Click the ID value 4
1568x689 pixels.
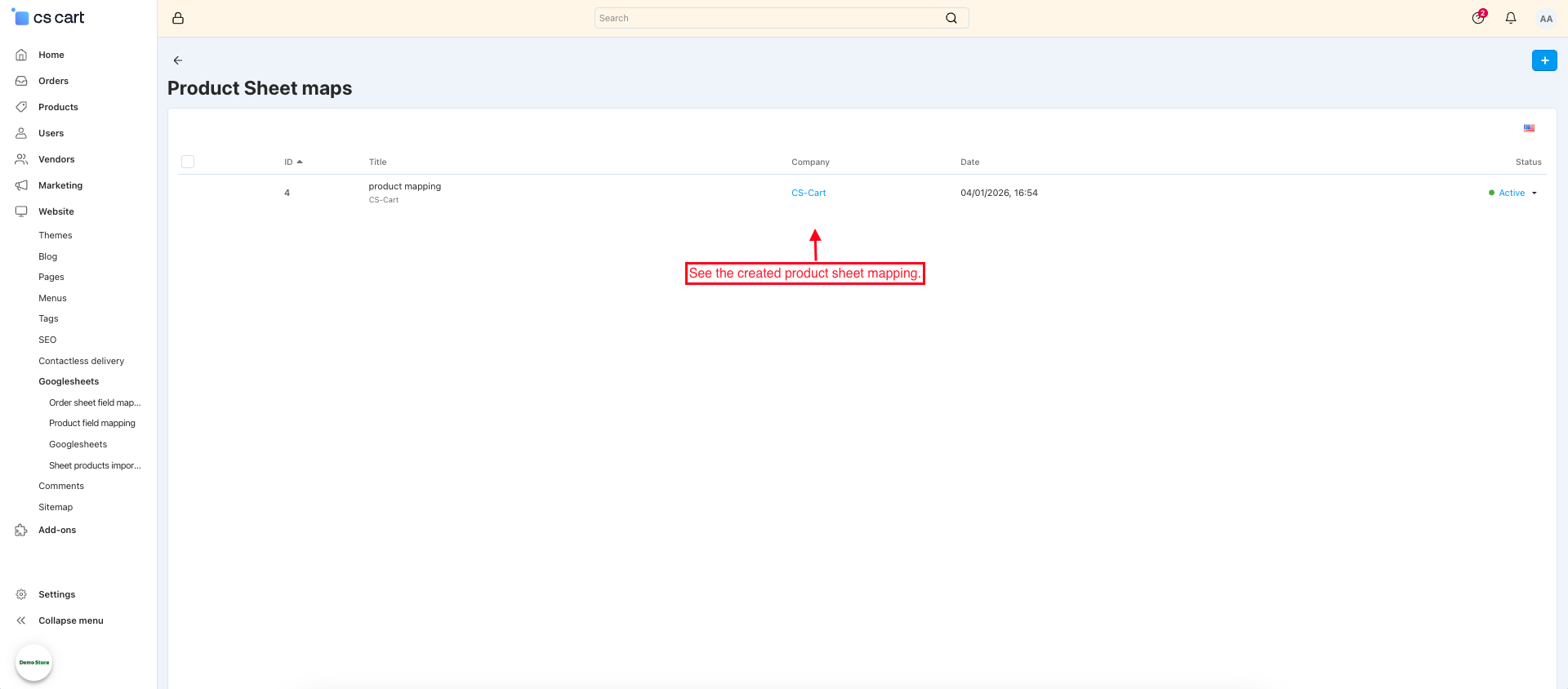click(x=287, y=193)
